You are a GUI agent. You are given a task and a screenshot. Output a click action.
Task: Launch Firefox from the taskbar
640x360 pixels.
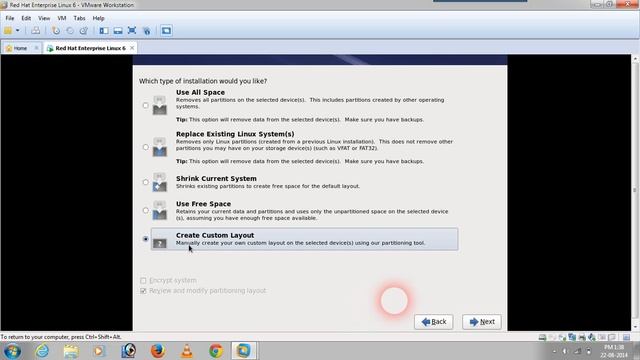click(158, 351)
